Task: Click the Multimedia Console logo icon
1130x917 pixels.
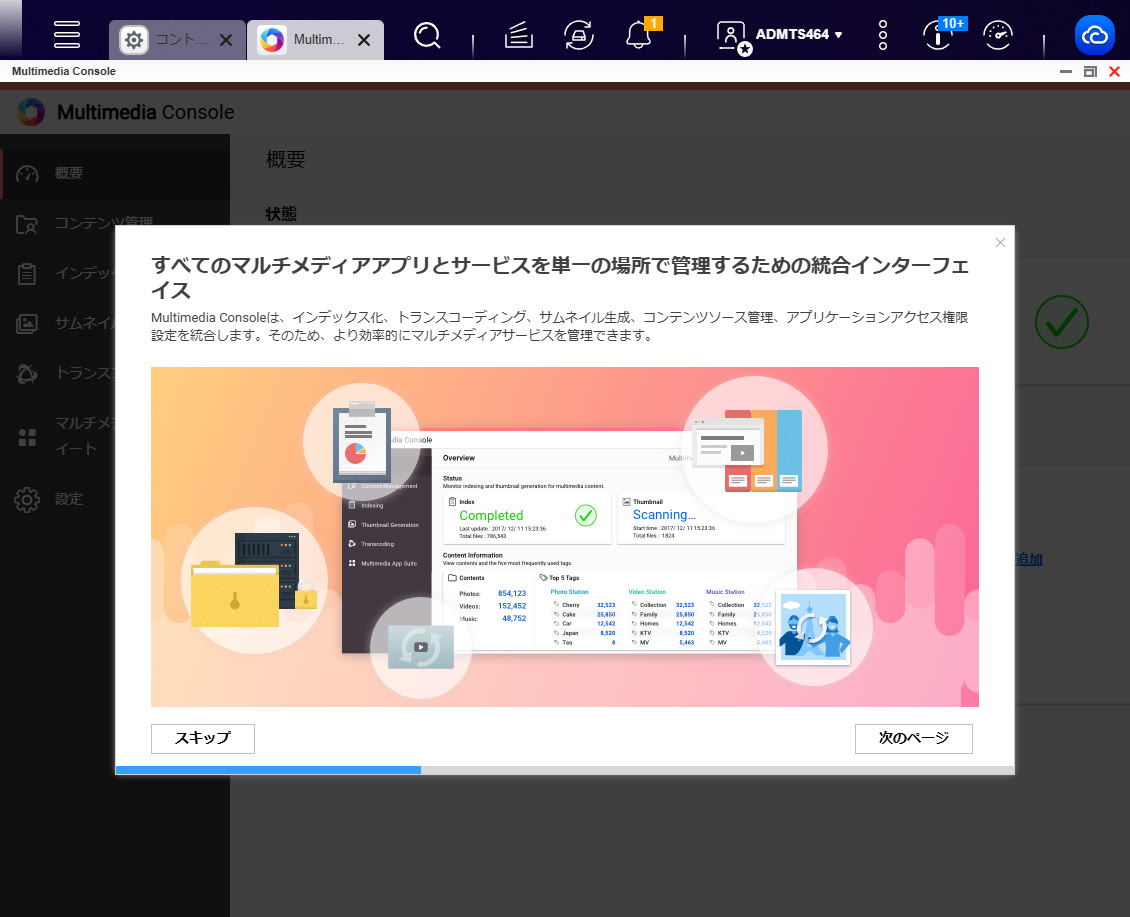Action: tap(31, 112)
